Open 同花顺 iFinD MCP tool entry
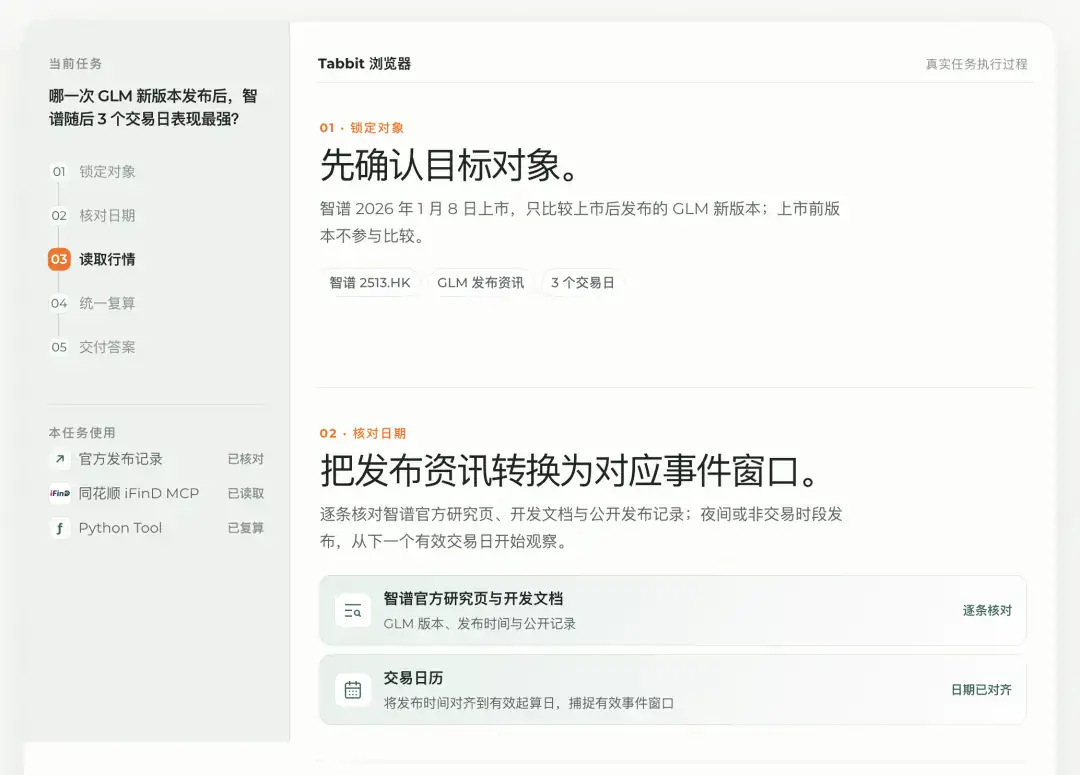Viewport: 1080px width, 775px height. (156, 493)
